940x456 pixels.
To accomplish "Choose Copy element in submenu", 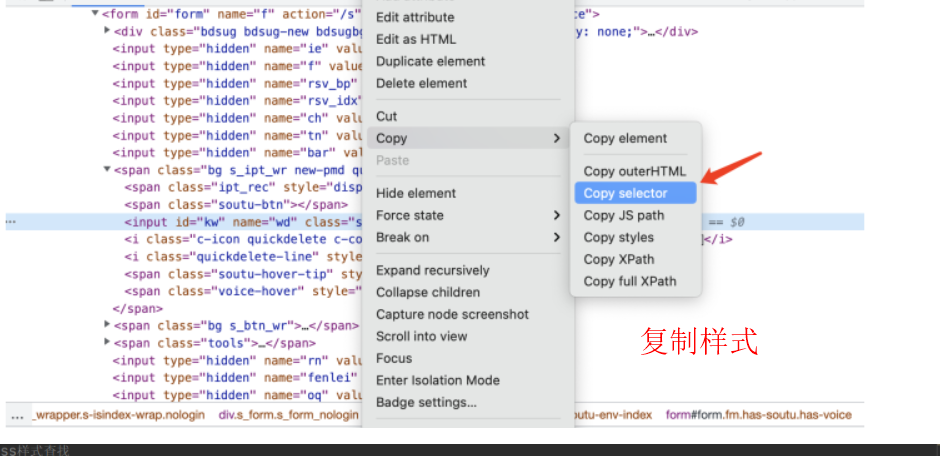I will pyautogui.click(x=625, y=138).
